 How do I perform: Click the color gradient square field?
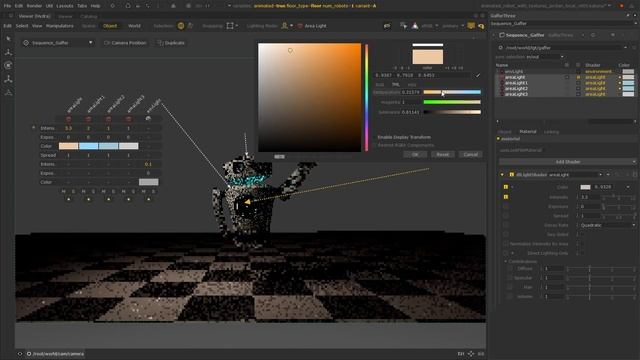pos(309,97)
